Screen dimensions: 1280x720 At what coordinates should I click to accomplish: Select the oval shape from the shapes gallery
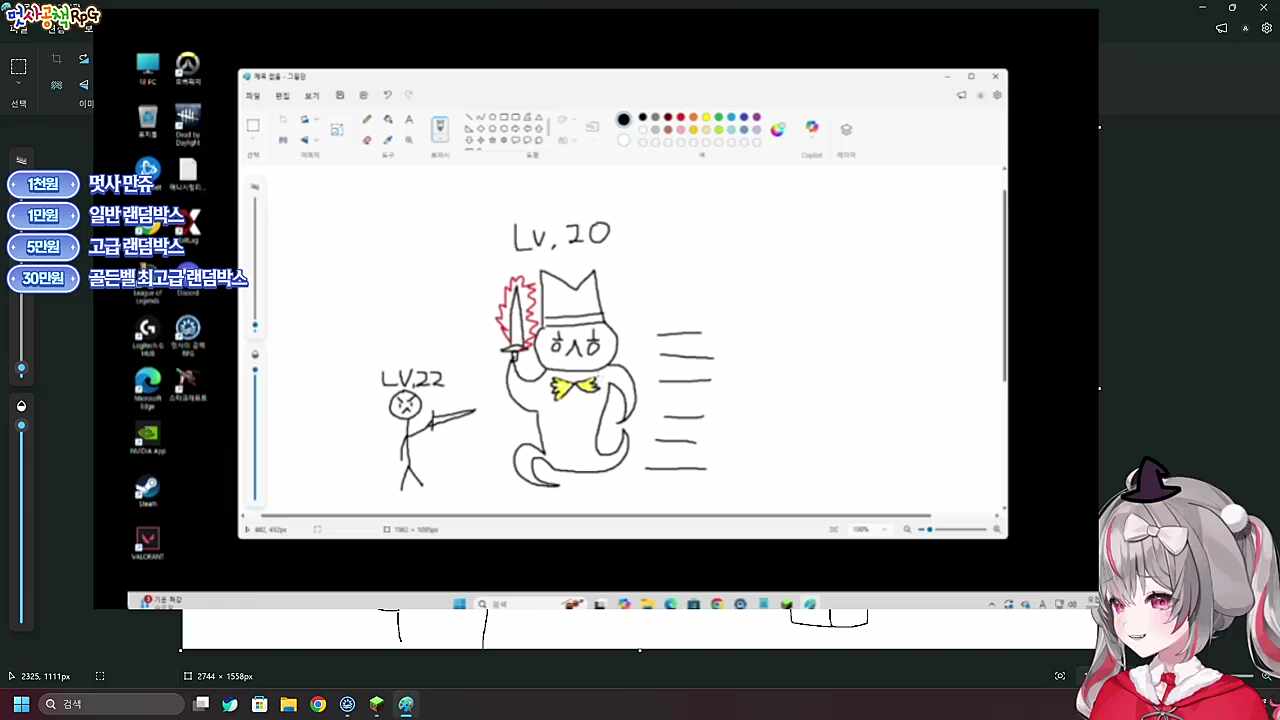click(494, 117)
